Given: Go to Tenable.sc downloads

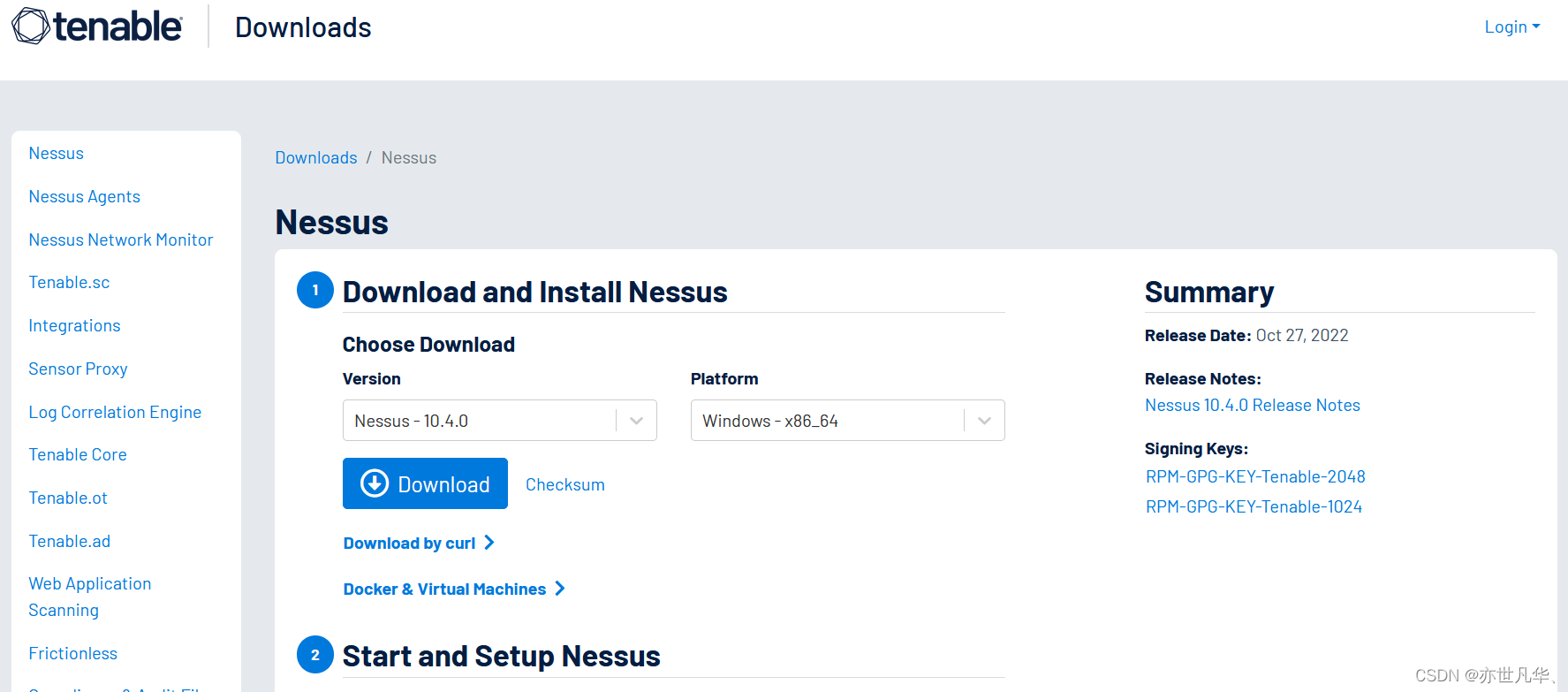Looking at the screenshot, I should coord(69,283).
